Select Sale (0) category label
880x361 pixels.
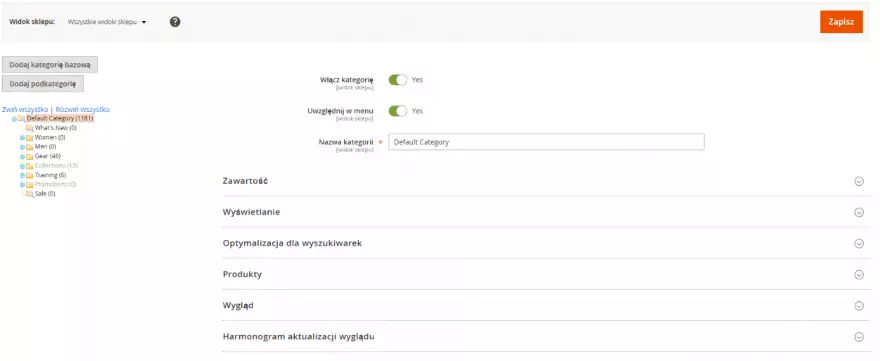45,194
